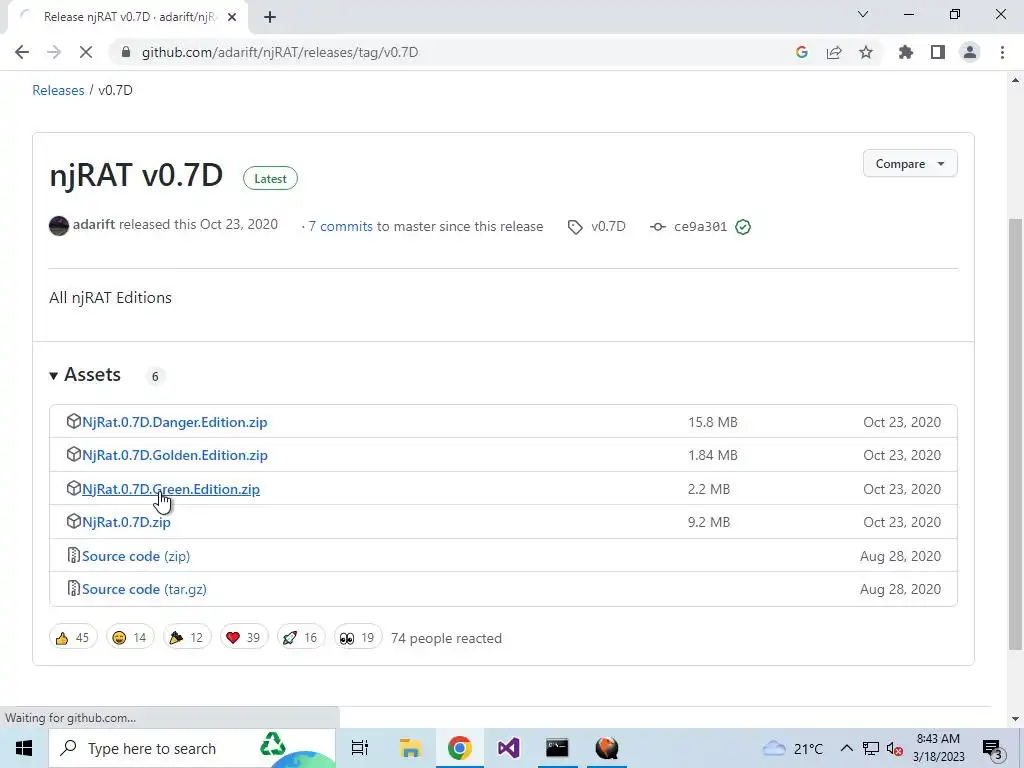The width and height of the screenshot is (1024, 768).
Task: Open commit ce9a301
Action: (700, 226)
